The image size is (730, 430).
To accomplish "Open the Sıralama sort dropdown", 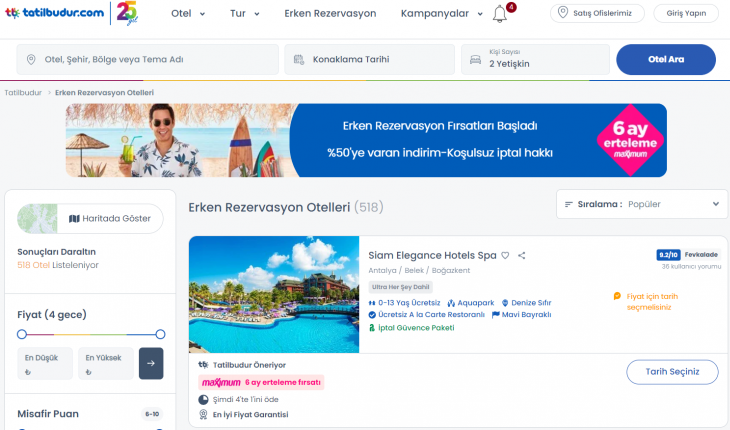I will coord(641,204).
